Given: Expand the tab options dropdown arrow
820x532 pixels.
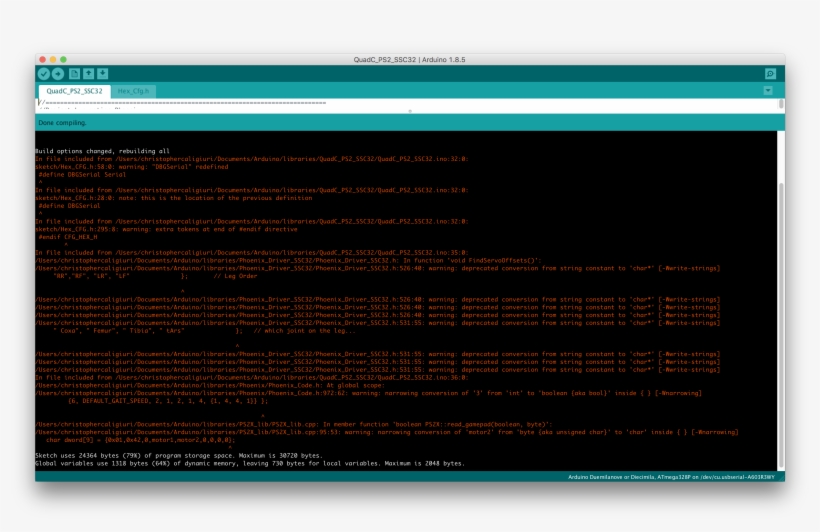Looking at the screenshot, I should coord(768,90).
